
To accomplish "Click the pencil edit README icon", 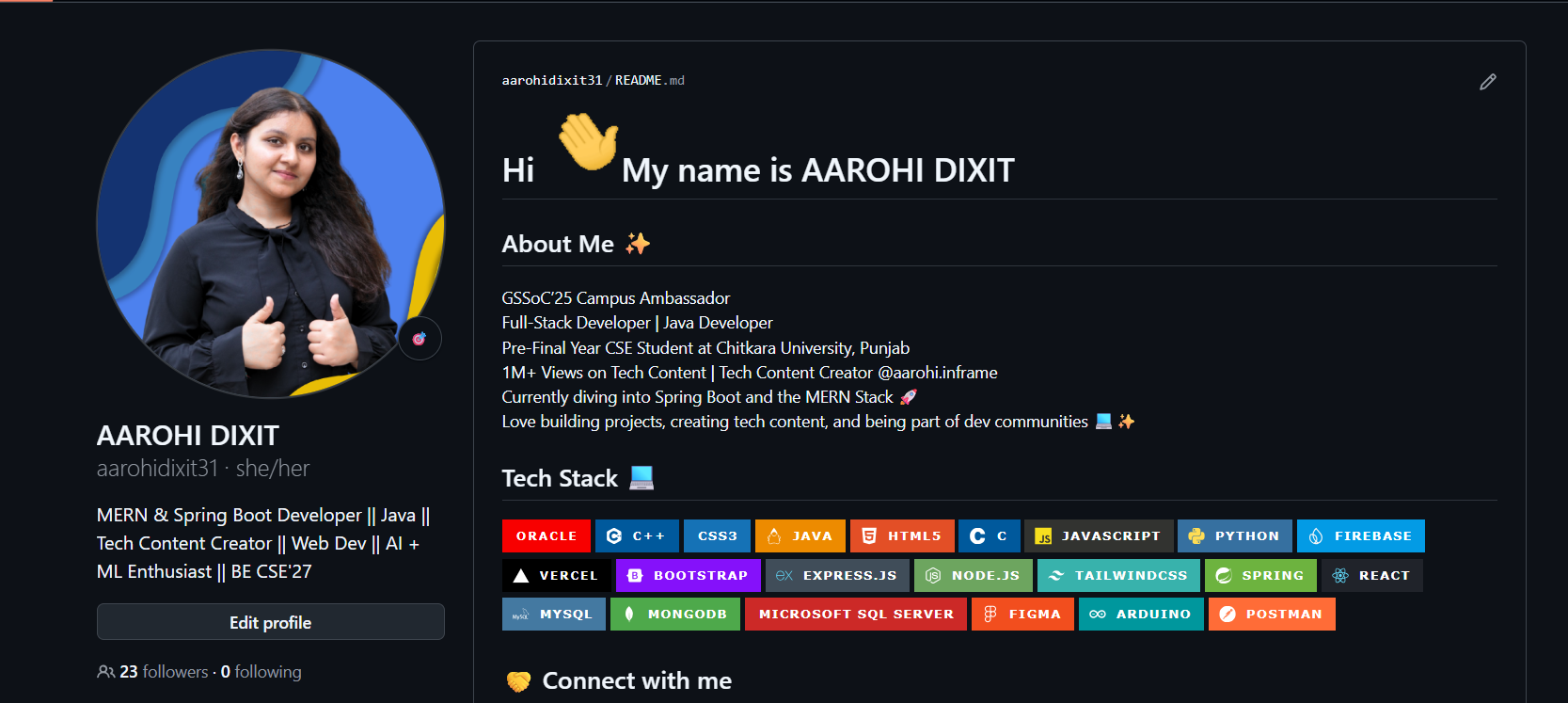I will pos(1487,82).
